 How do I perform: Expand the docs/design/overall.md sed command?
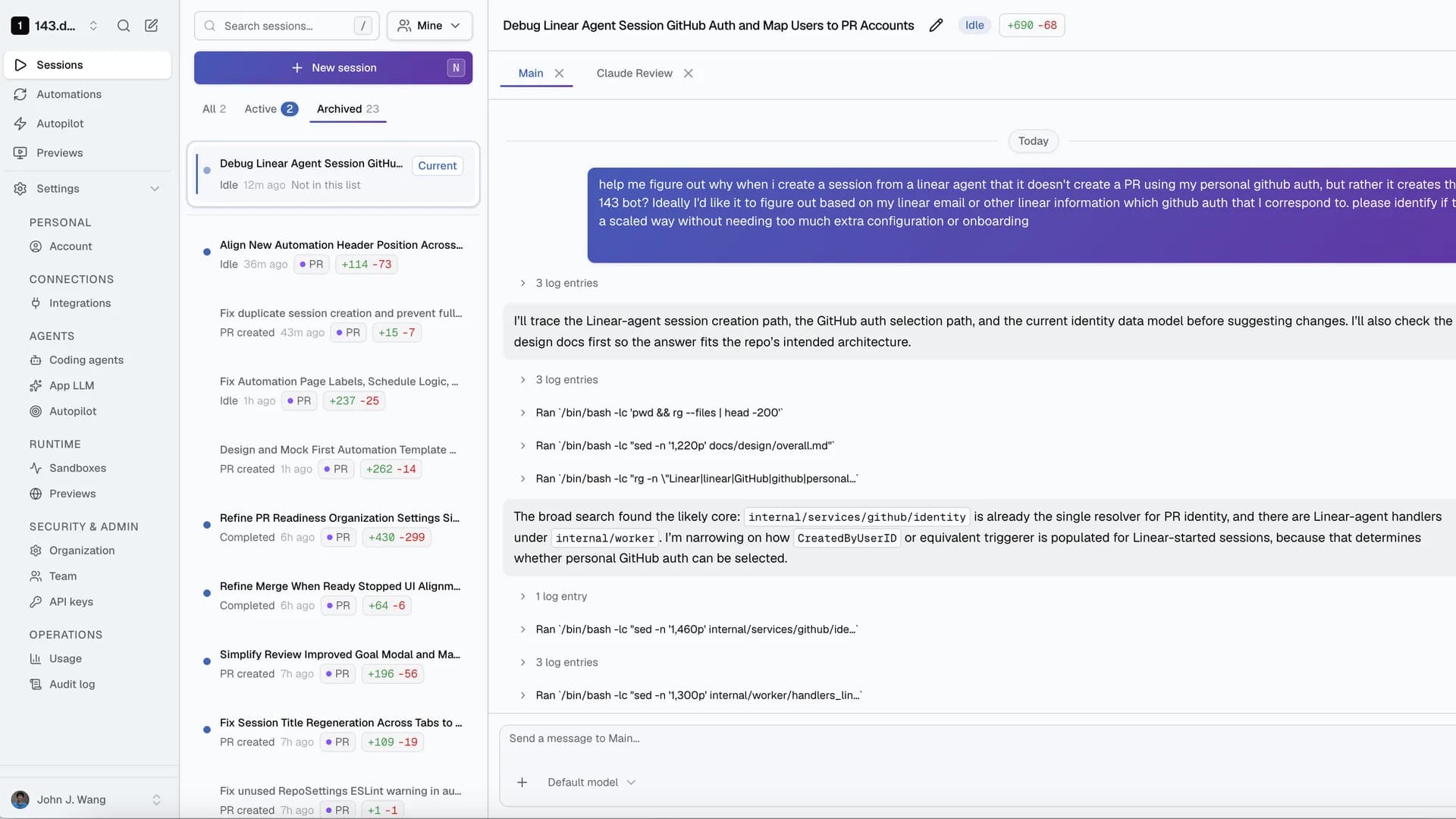coord(676,446)
